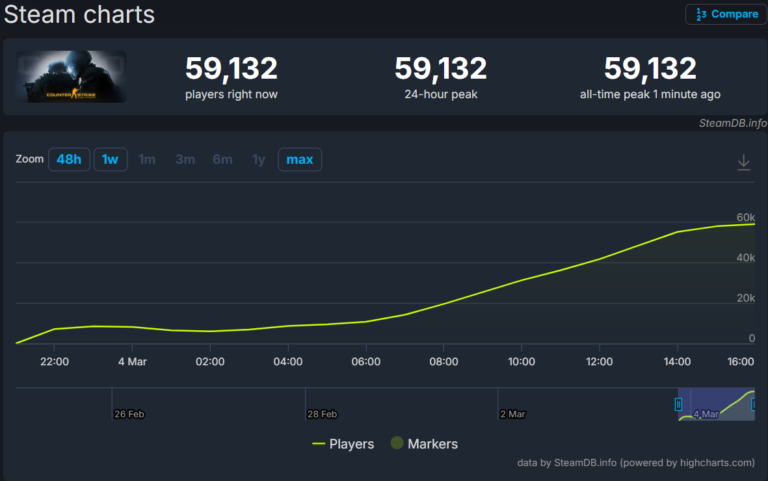Click the 08:00 x-axis label
The height and width of the screenshot is (481, 768).
point(444,361)
